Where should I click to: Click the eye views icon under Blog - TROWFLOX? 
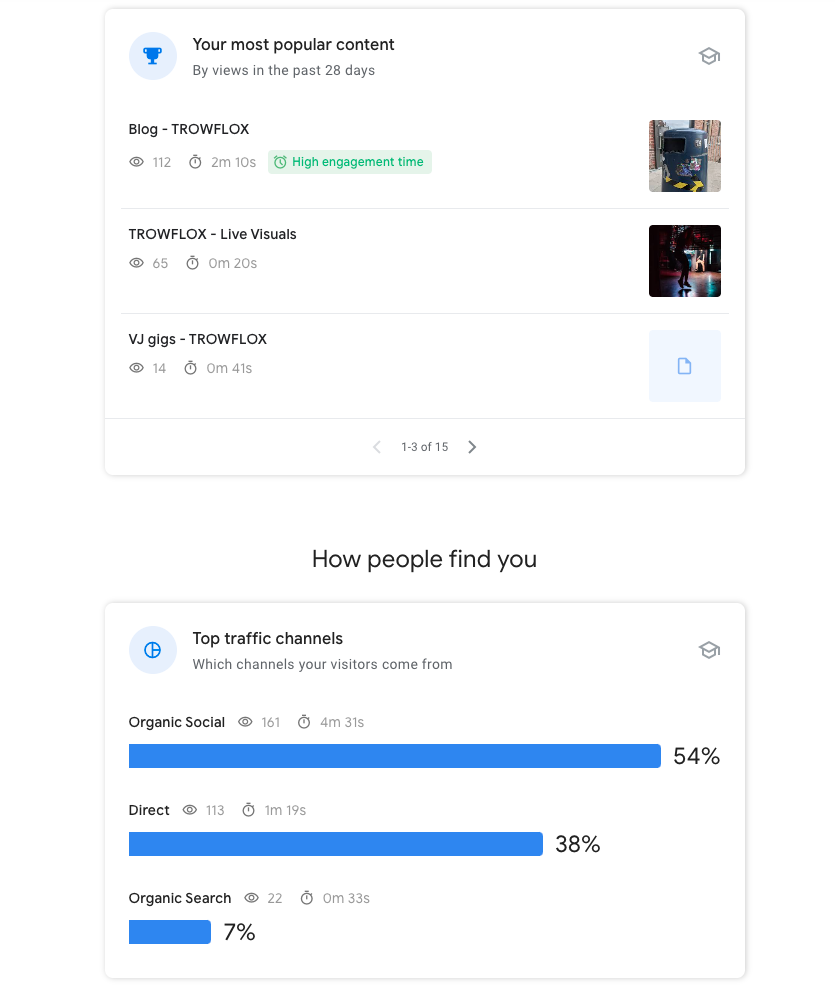point(136,162)
